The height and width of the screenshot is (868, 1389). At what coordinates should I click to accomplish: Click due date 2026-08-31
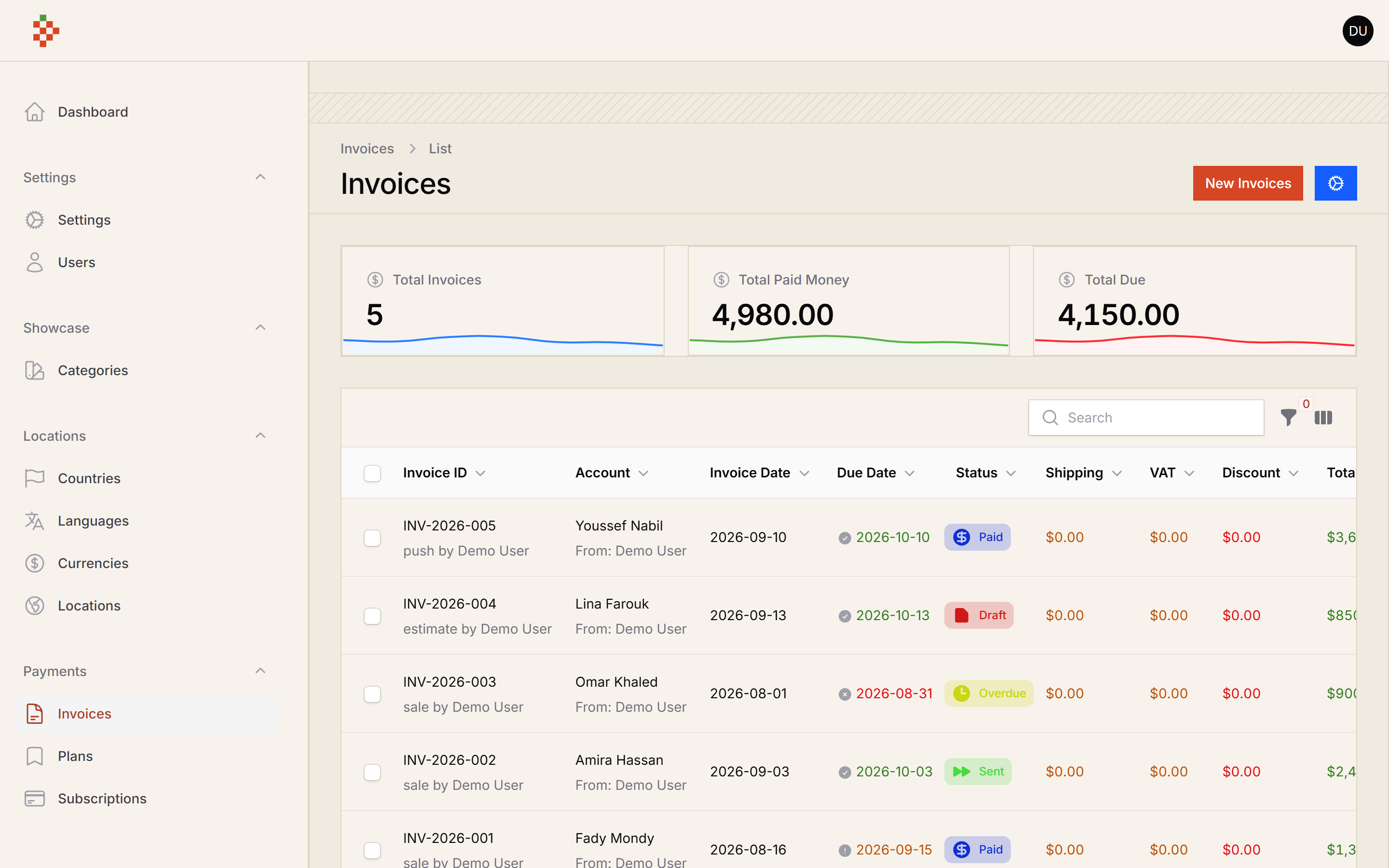[x=894, y=693]
